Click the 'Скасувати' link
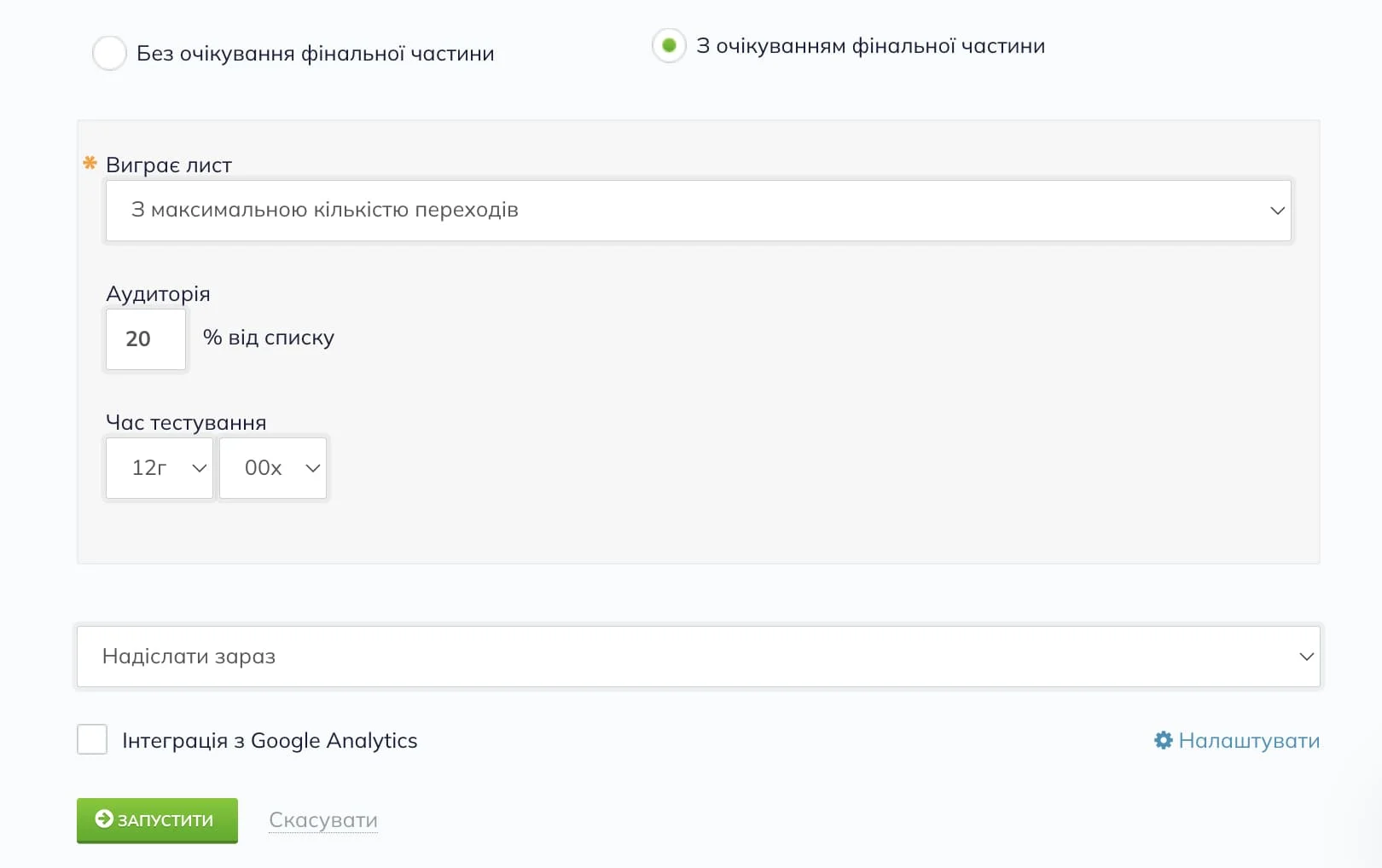 323,820
